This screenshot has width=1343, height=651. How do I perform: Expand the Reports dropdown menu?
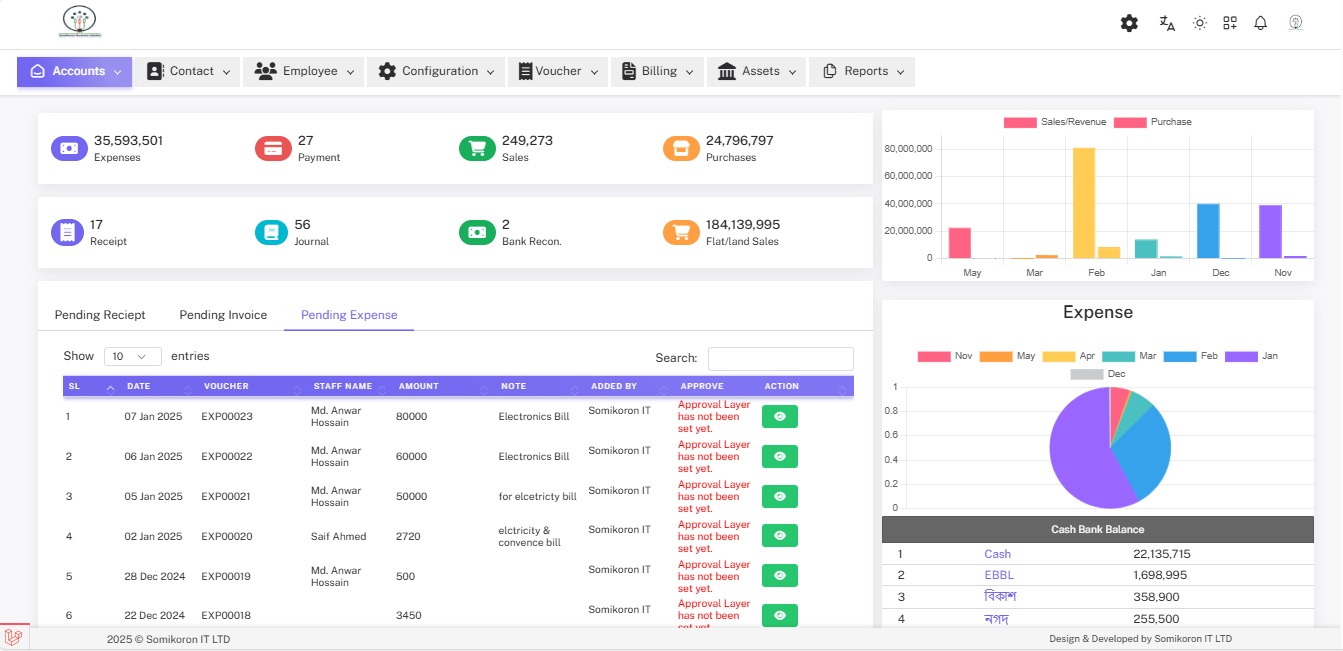point(862,72)
